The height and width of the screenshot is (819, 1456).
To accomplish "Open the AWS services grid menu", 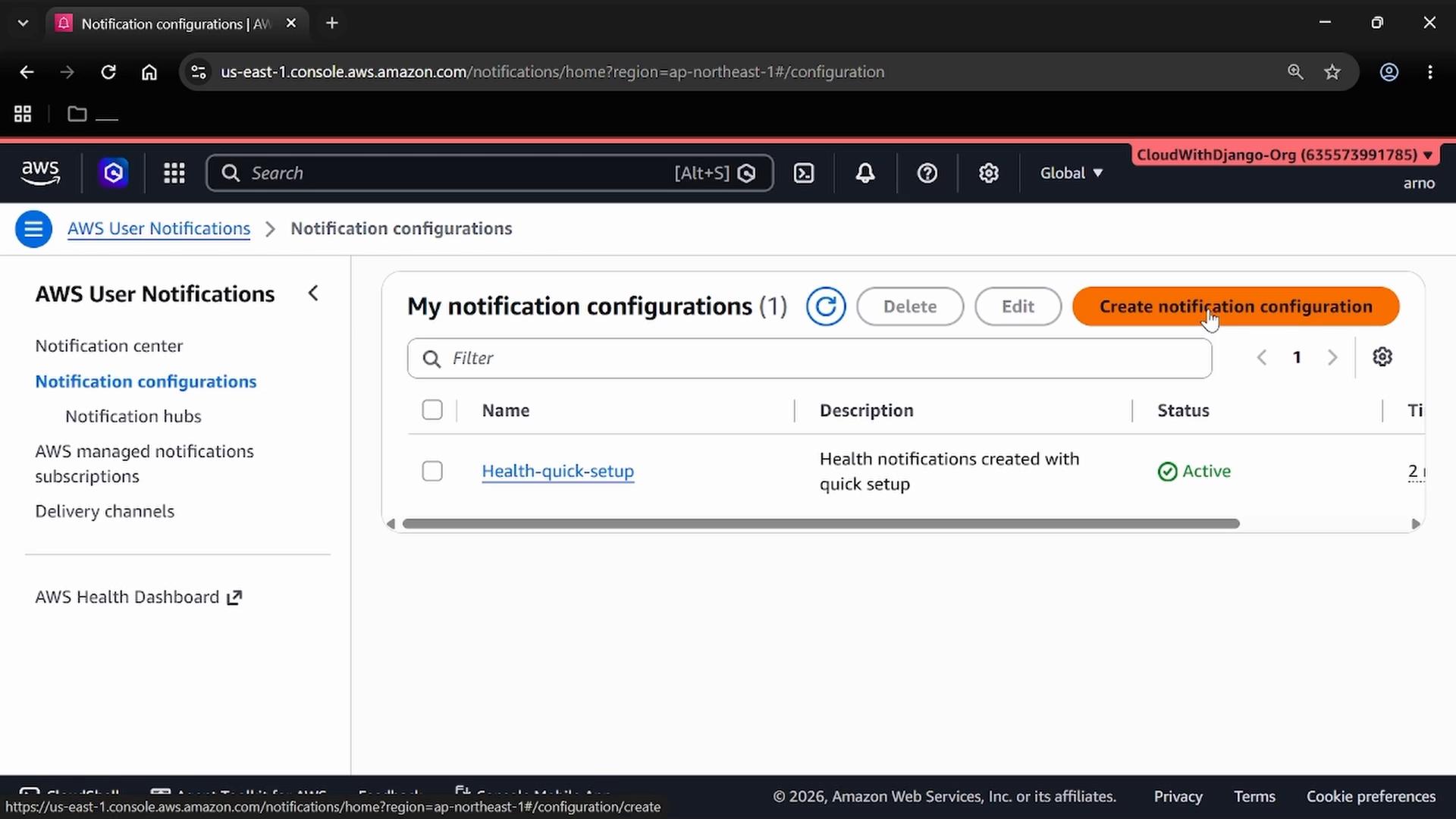I will pyautogui.click(x=174, y=173).
